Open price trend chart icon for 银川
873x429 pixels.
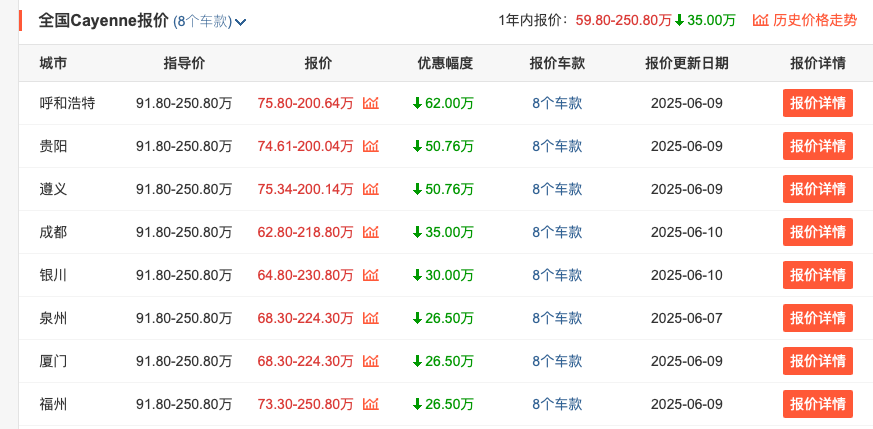coord(371,275)
